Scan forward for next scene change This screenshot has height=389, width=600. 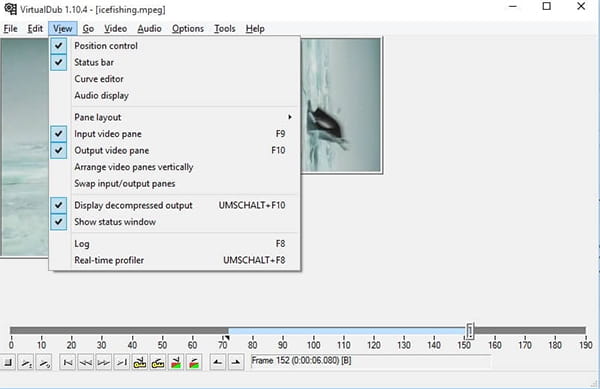[194, 362]
